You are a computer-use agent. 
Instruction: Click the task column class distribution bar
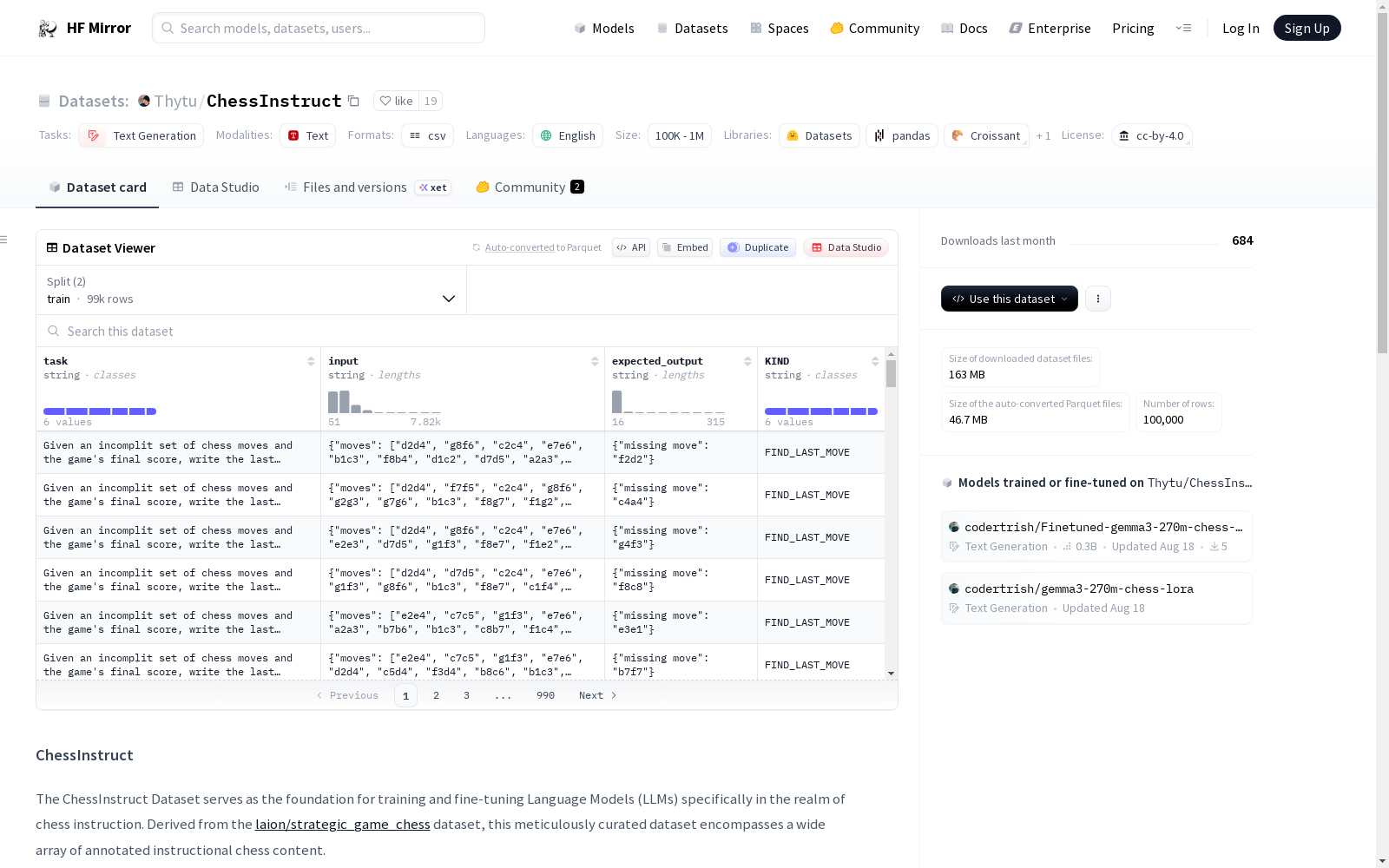coord(100,411)
